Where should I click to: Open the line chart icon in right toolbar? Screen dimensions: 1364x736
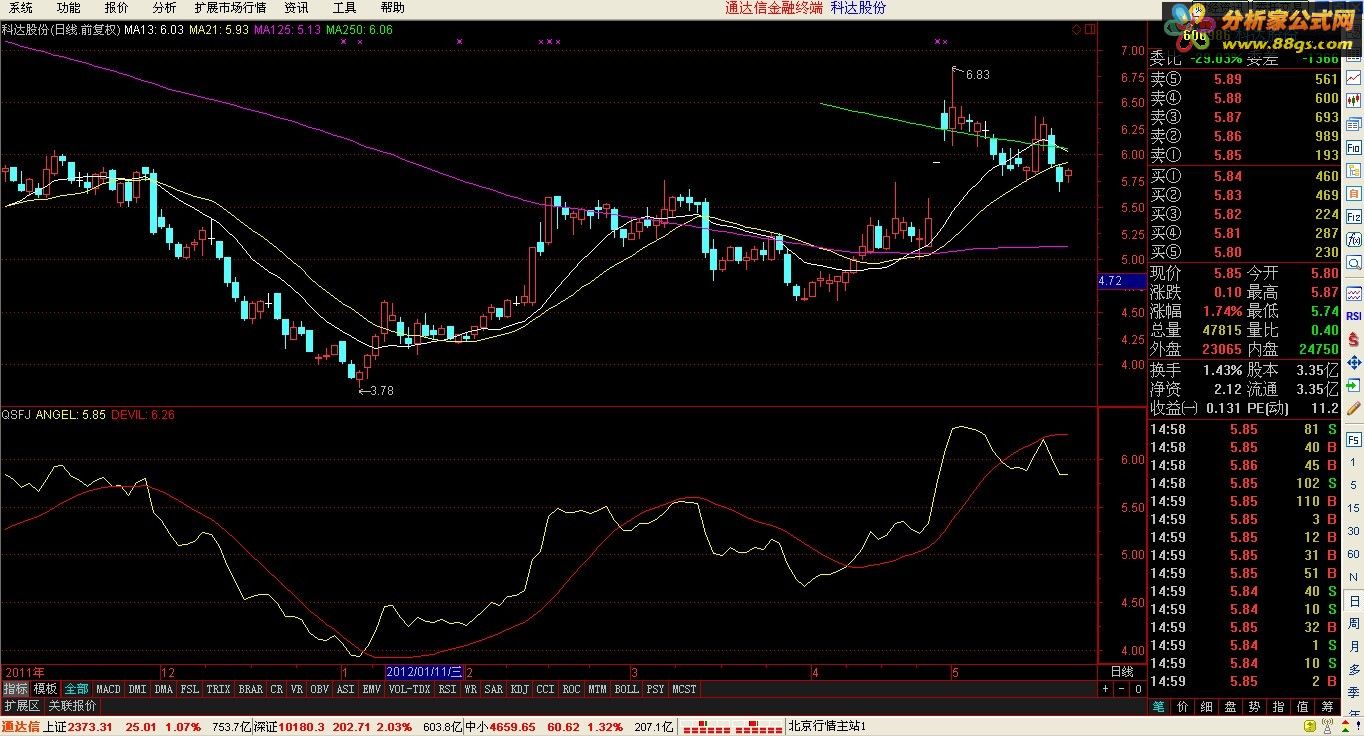coord(1354,77)
